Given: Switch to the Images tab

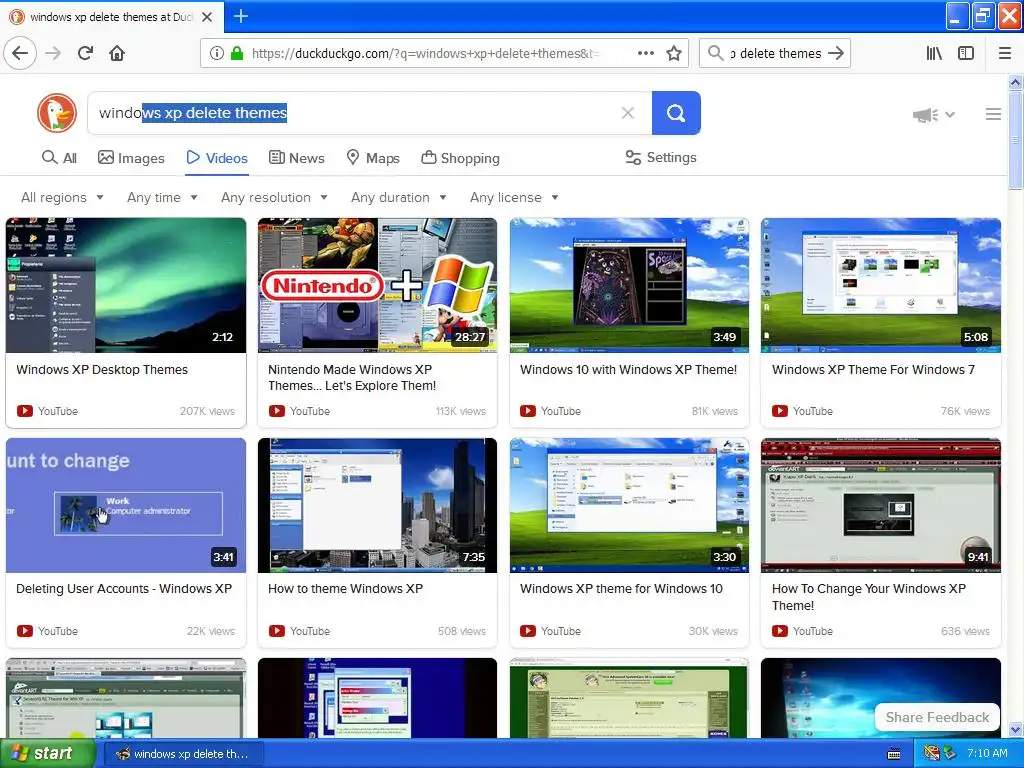Looking at the screenshot, I should tap(131, 158).
